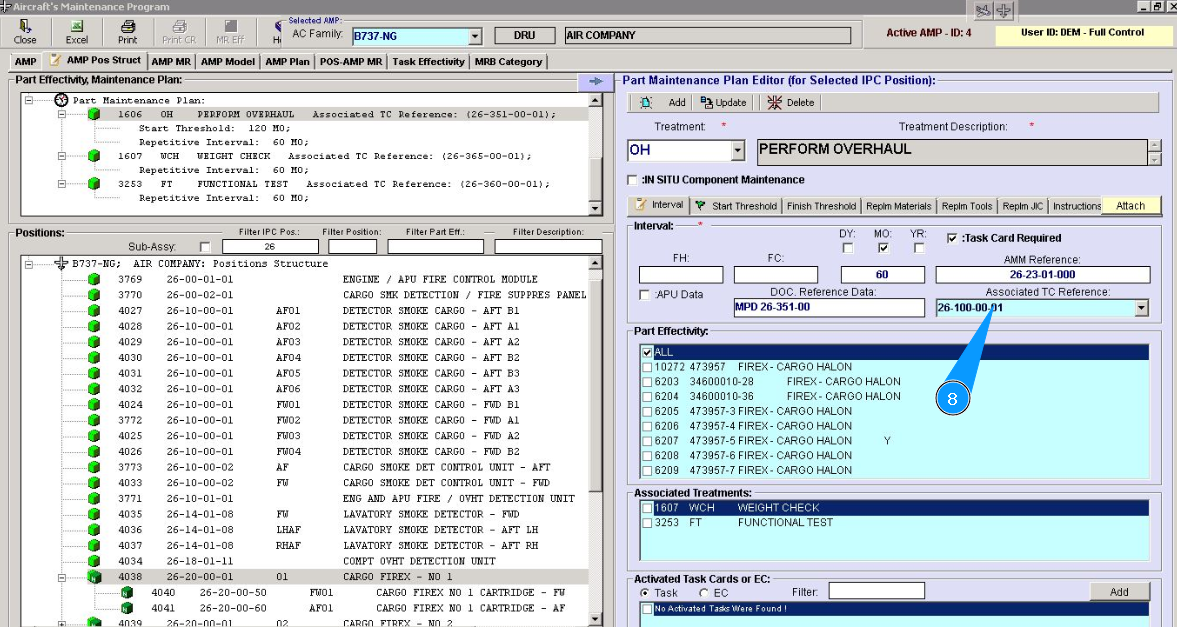Open the Treatment OH dropdown

pos(738,151)
